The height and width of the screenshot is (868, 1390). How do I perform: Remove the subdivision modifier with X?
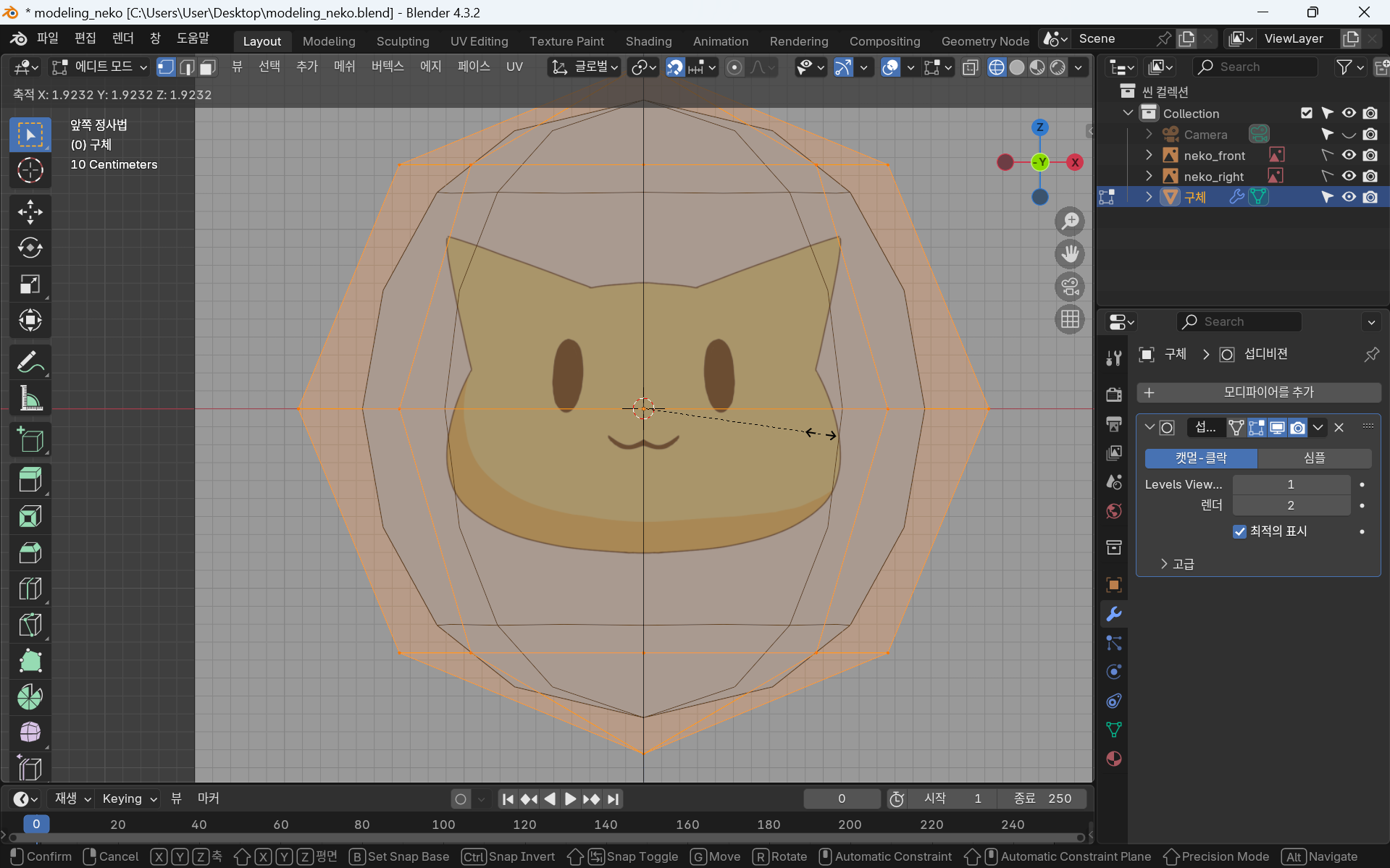click(x=1339, y=427)
